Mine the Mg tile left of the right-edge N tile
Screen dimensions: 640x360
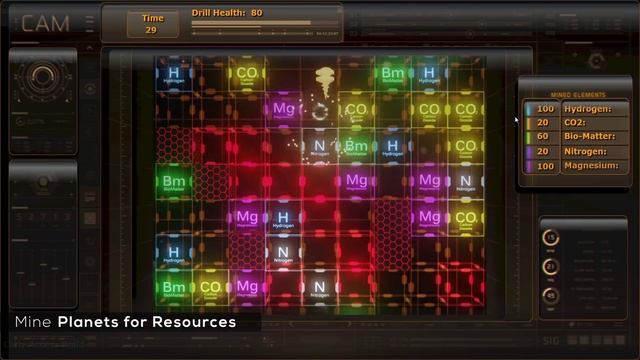point(429,181)
